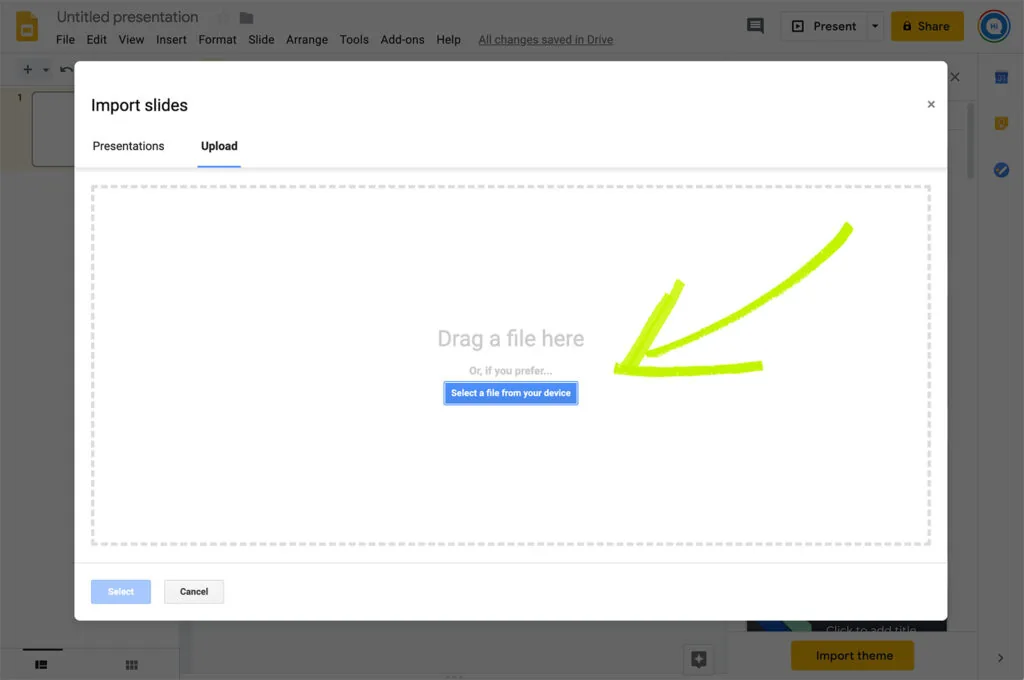This screenshot has height=680, width=1024.
Task: Select slide 1 thumbnail in filmstrip
Action: [54, 129]
